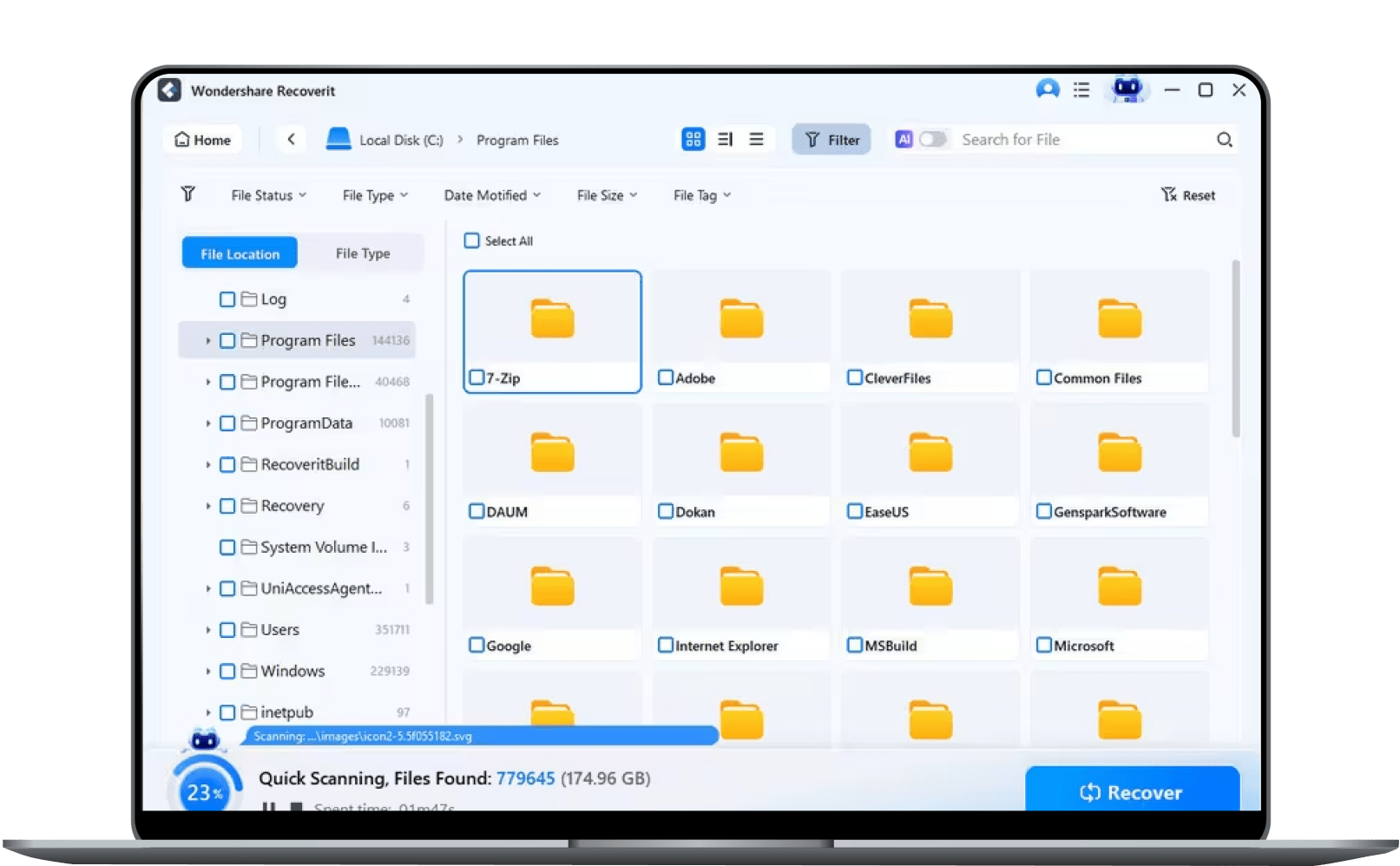The height and width of the screenshot is (866, 1400).
Task: Open the Common Files folder icon
Action: pyautogui.click(x=1120, y=319)
